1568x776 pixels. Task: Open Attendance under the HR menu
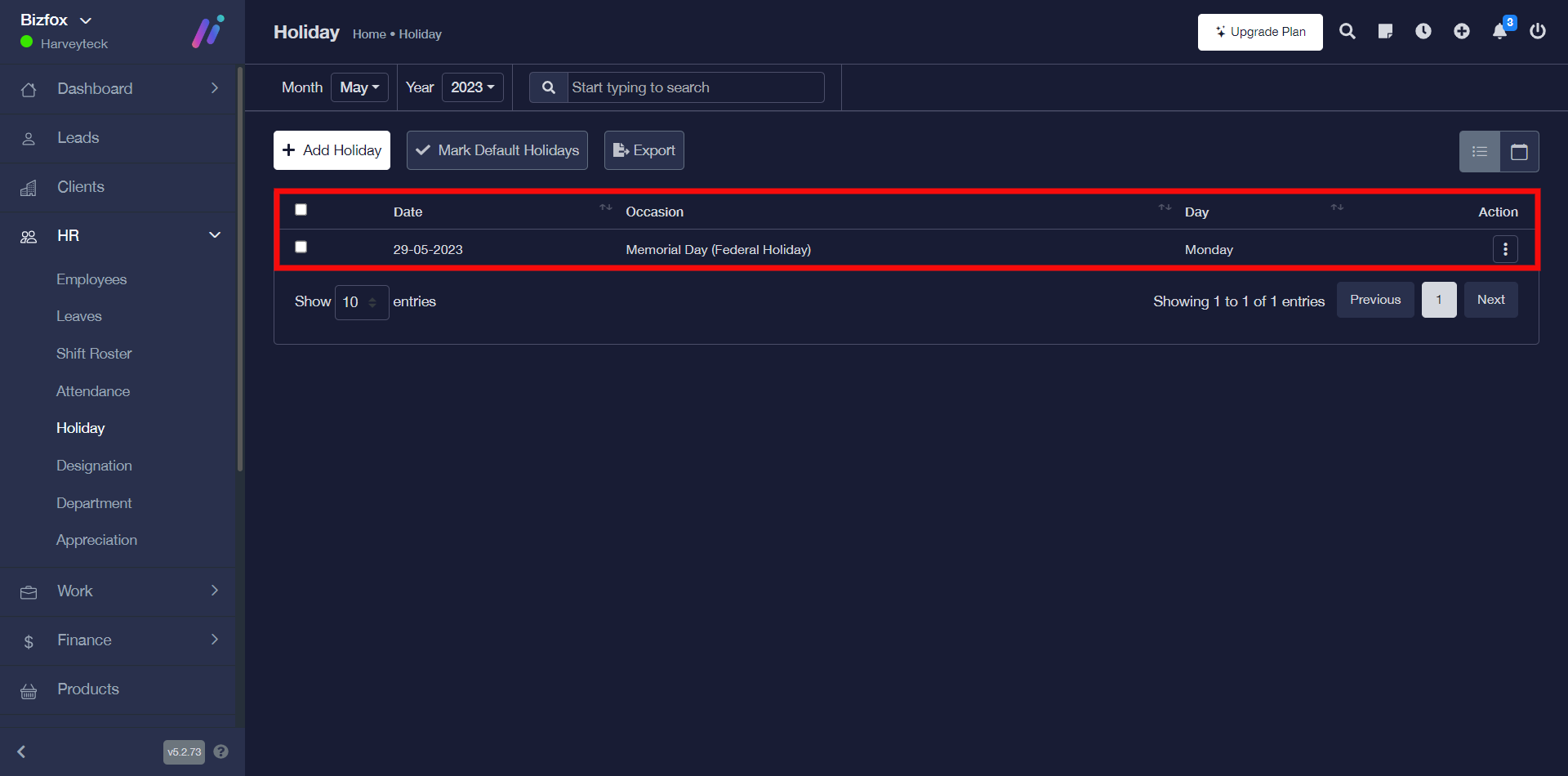coord(93,391)
